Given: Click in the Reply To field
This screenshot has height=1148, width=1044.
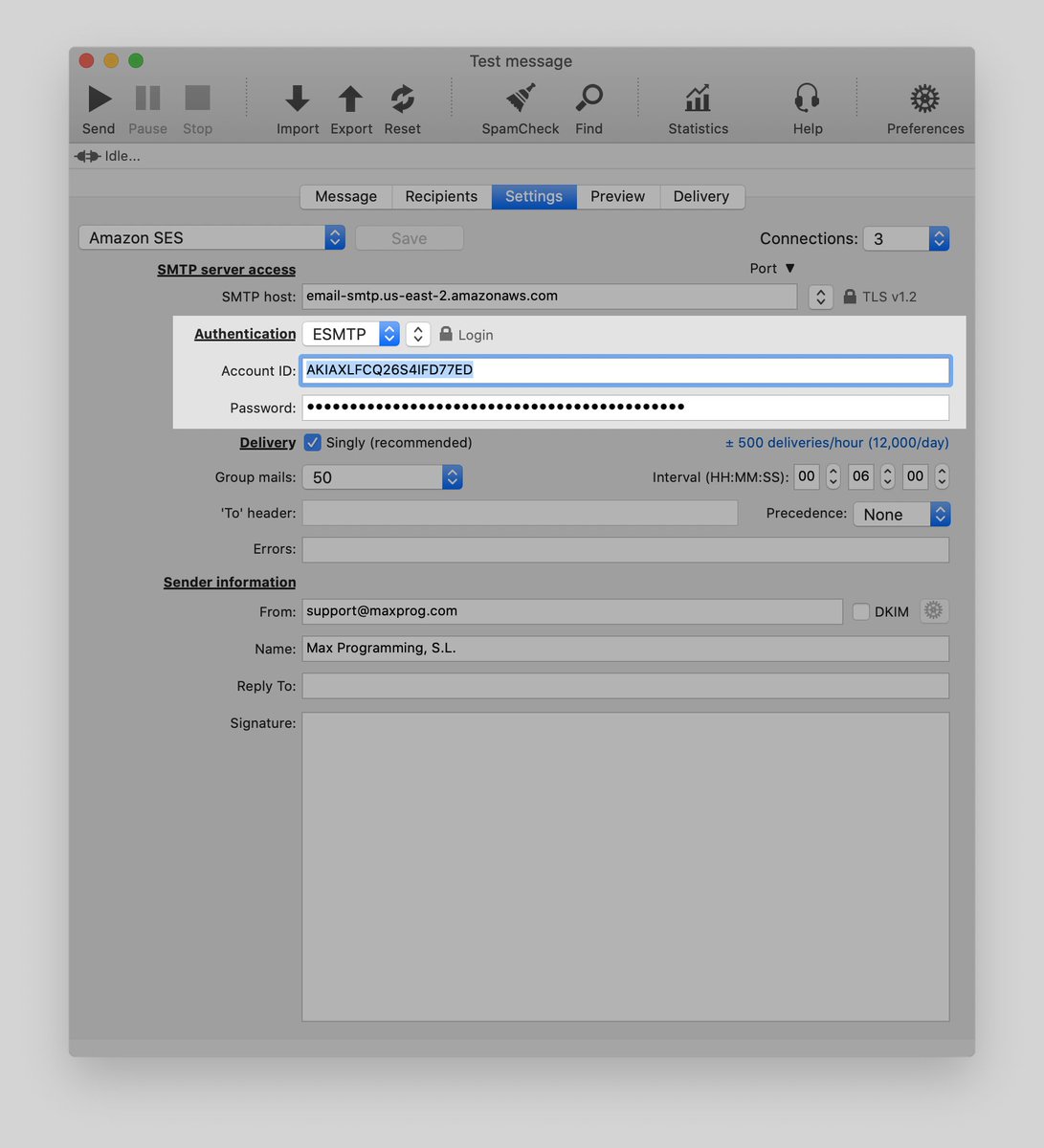Looking at the screenshot, I should [622, 685].
